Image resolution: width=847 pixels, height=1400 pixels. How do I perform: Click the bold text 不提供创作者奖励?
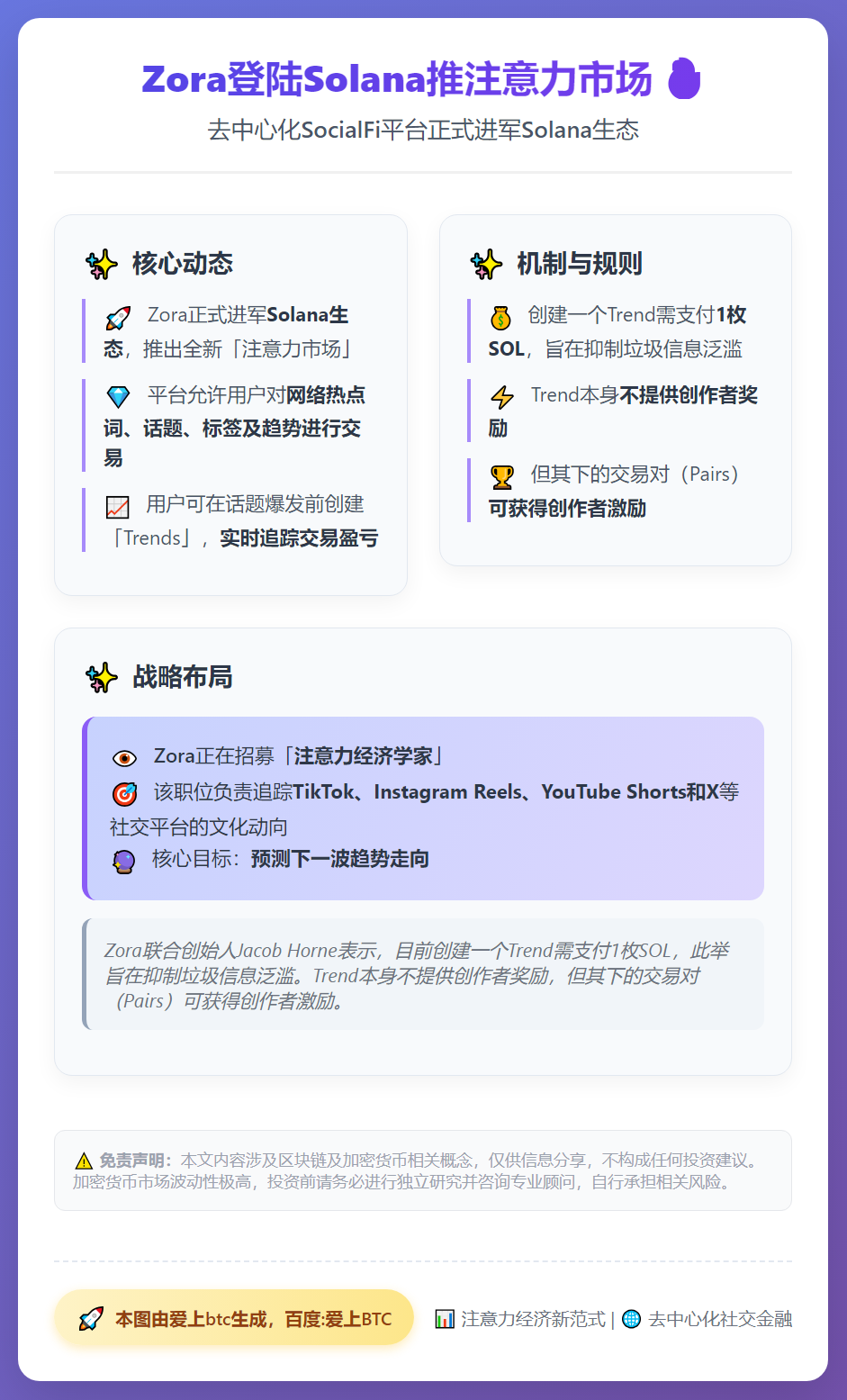[623, 411]
